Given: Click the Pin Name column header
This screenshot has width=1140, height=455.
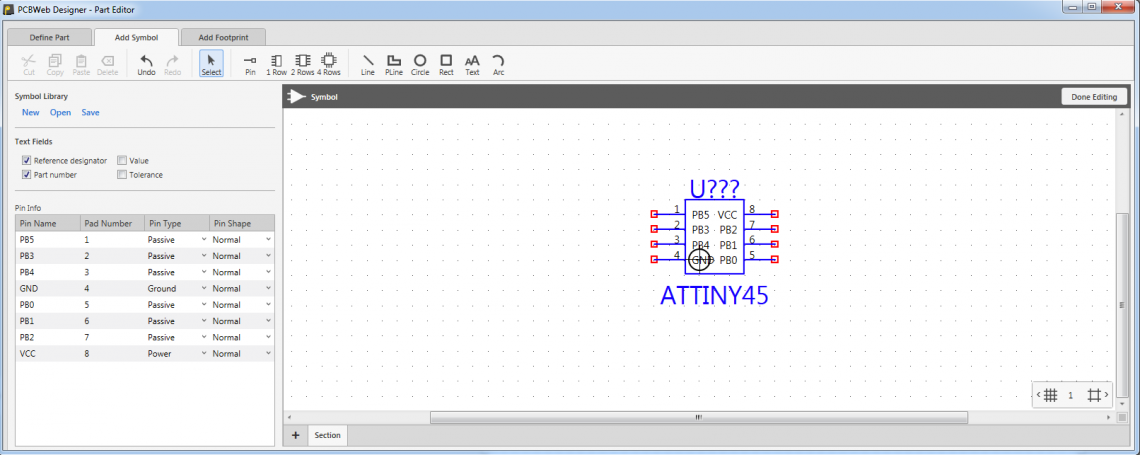Looking at the screenshot, I should pos(47,223).
